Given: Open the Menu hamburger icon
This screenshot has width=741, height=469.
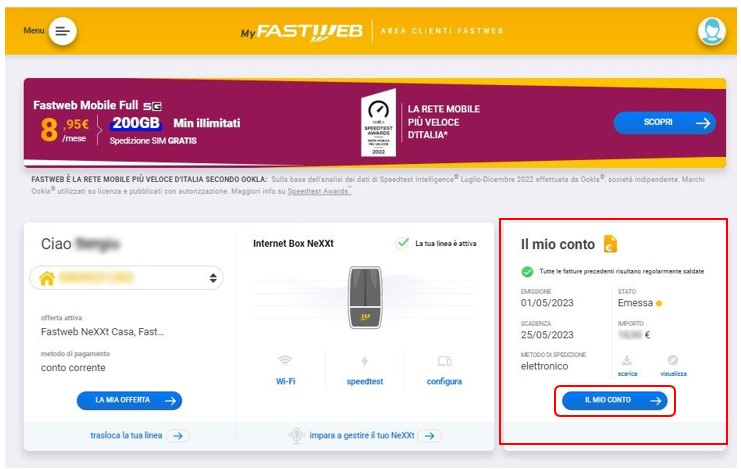Looking at the screenshot, I should [62, 31].
